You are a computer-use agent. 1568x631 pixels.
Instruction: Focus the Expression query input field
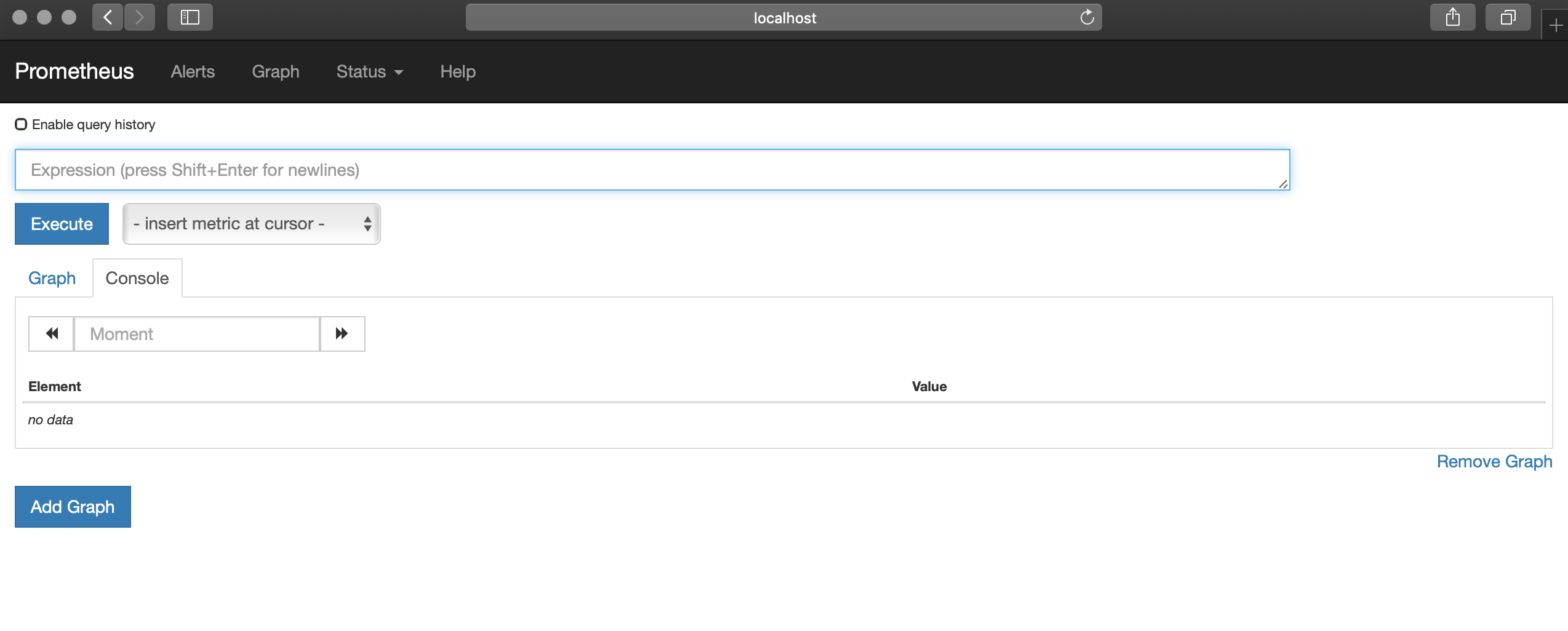(652, 170)
